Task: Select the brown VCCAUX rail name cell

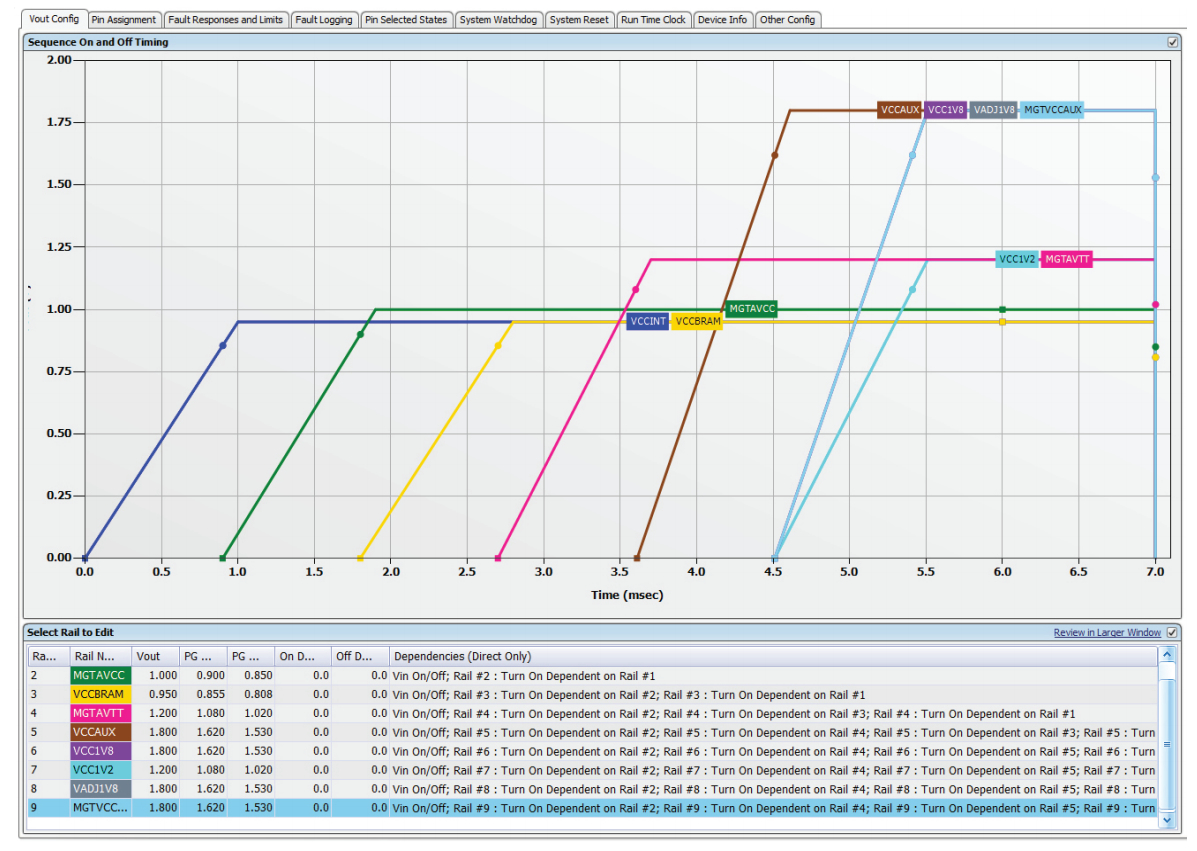Action: (x=99, y=732)
